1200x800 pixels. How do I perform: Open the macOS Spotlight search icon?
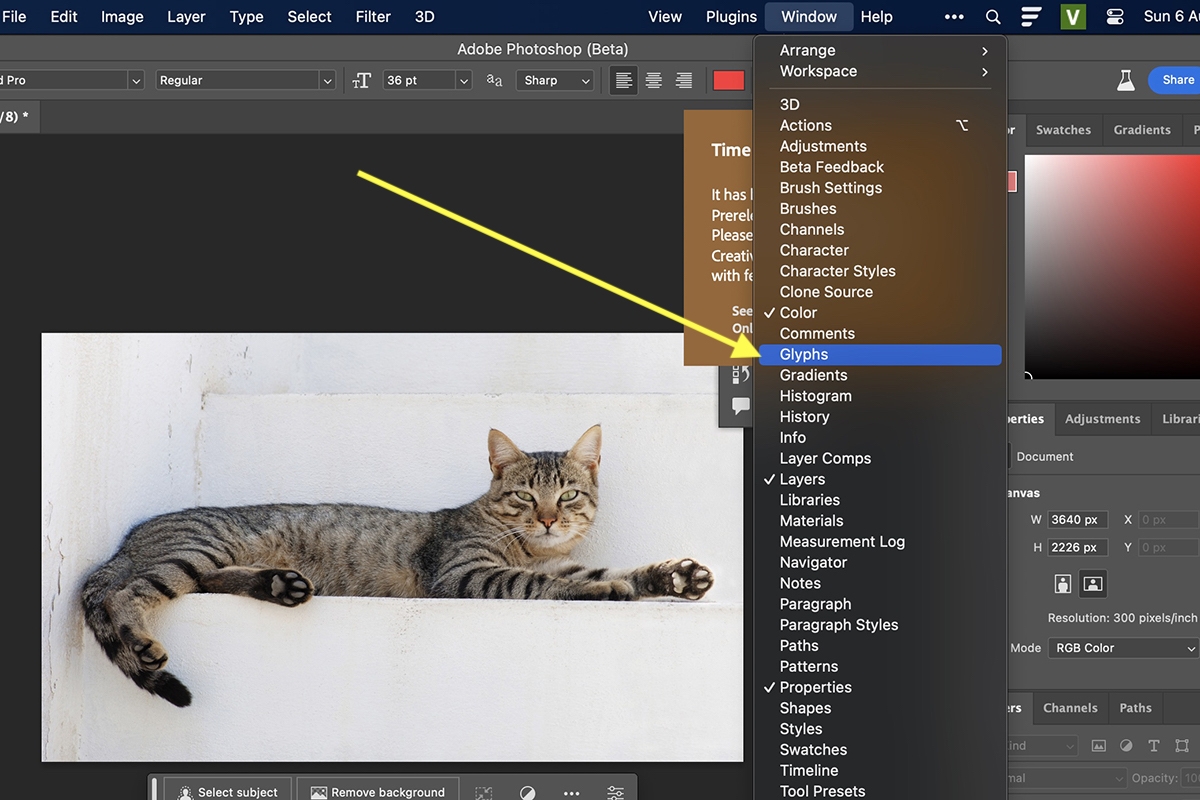(993, 17)
